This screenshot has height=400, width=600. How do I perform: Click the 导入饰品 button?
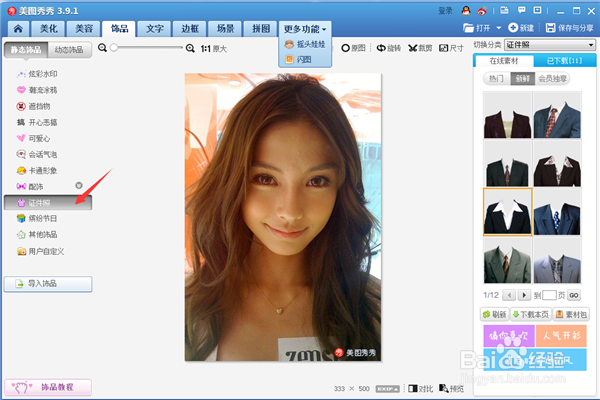pyautogui.click(x=48, y=284)
